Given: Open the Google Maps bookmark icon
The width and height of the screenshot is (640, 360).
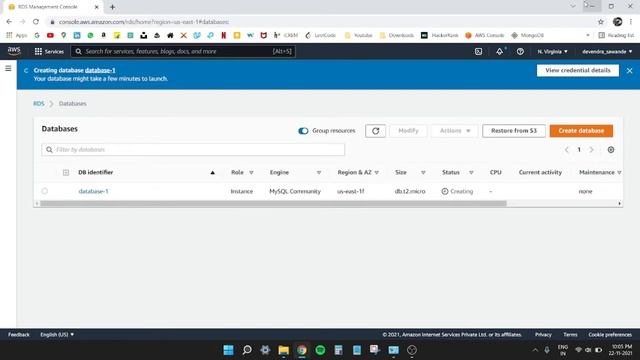Looking at the screenshot, I should tap(64, 36).
